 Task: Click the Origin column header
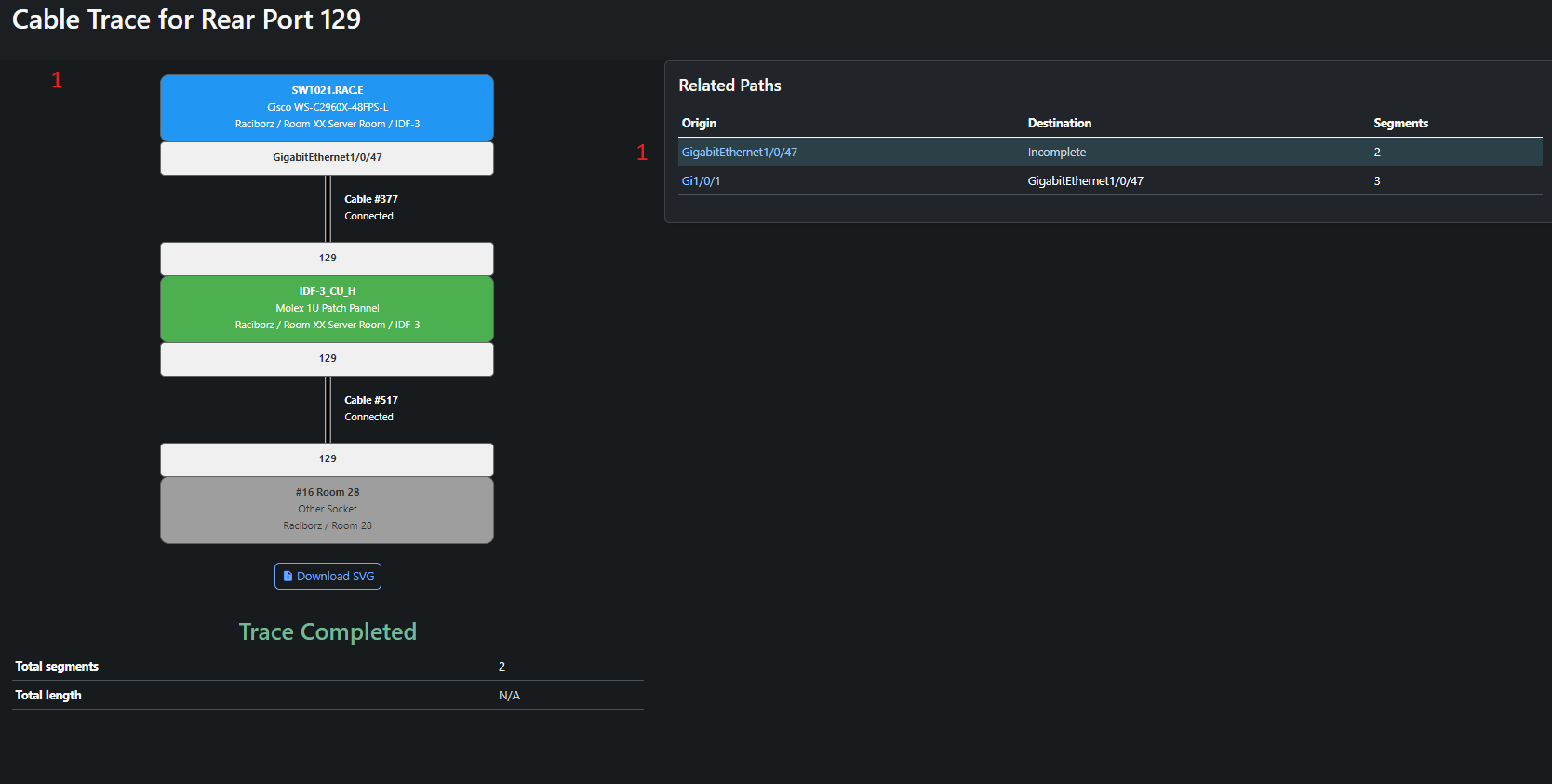pos(699,123)
